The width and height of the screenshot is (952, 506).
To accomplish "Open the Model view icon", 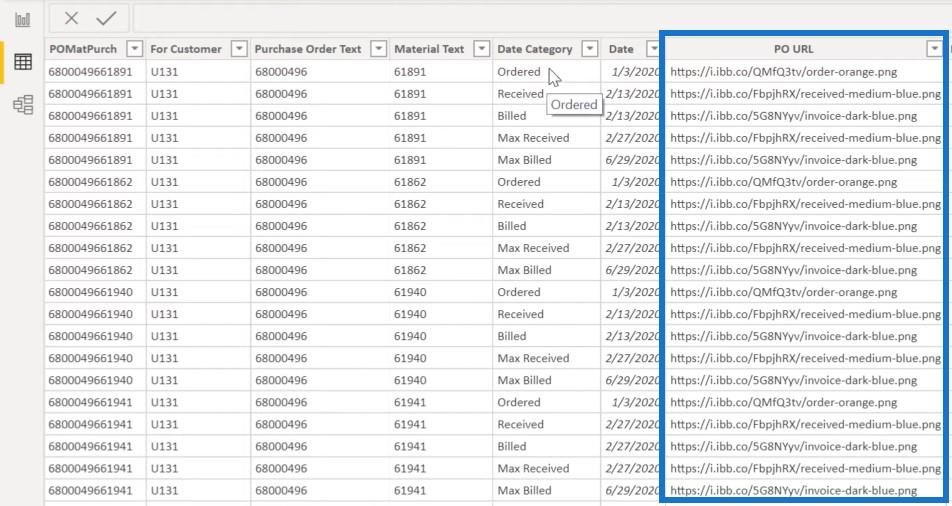I will (23, 104).
